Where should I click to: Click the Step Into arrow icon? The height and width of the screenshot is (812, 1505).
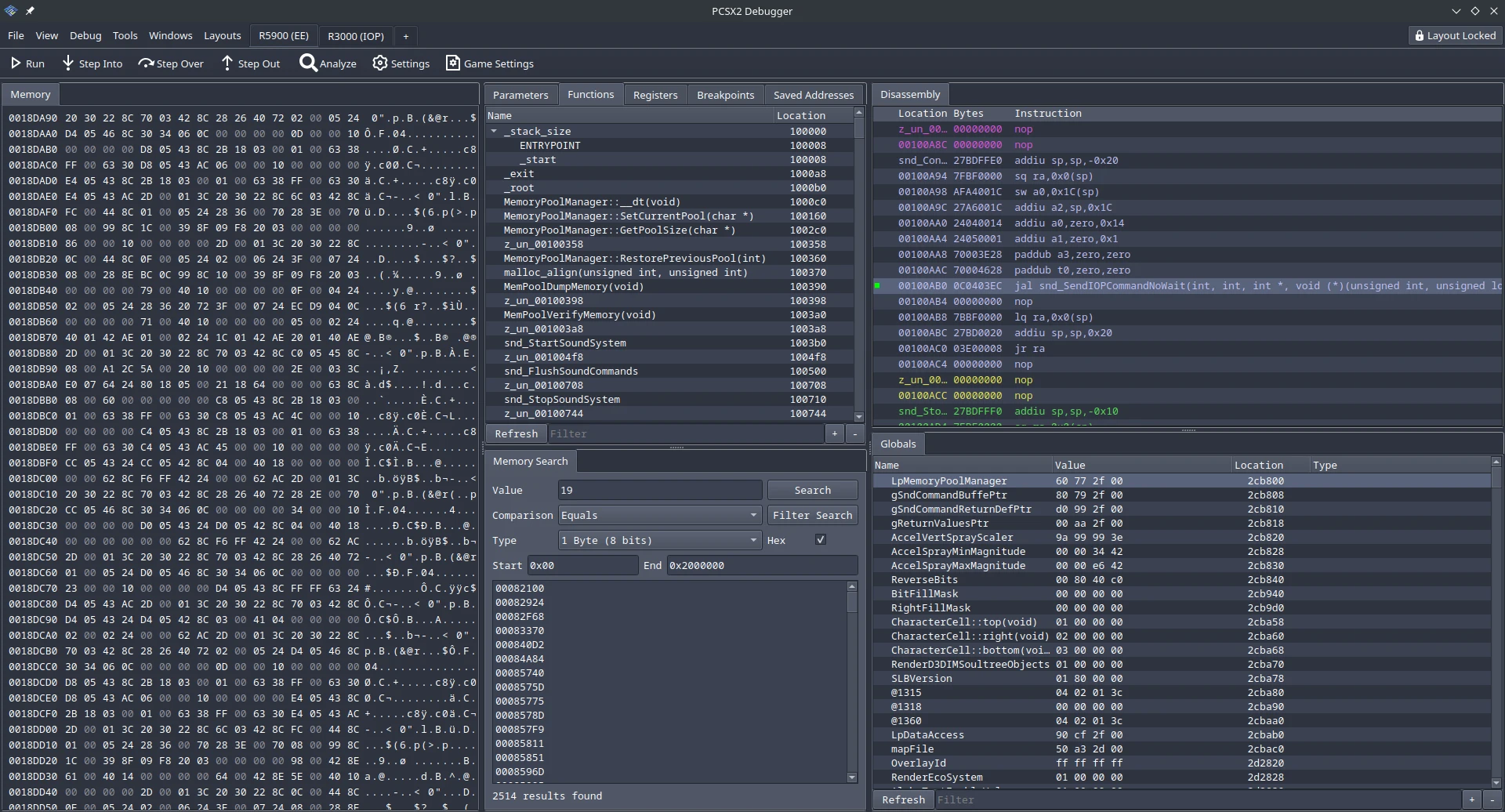tap(68, 63)
